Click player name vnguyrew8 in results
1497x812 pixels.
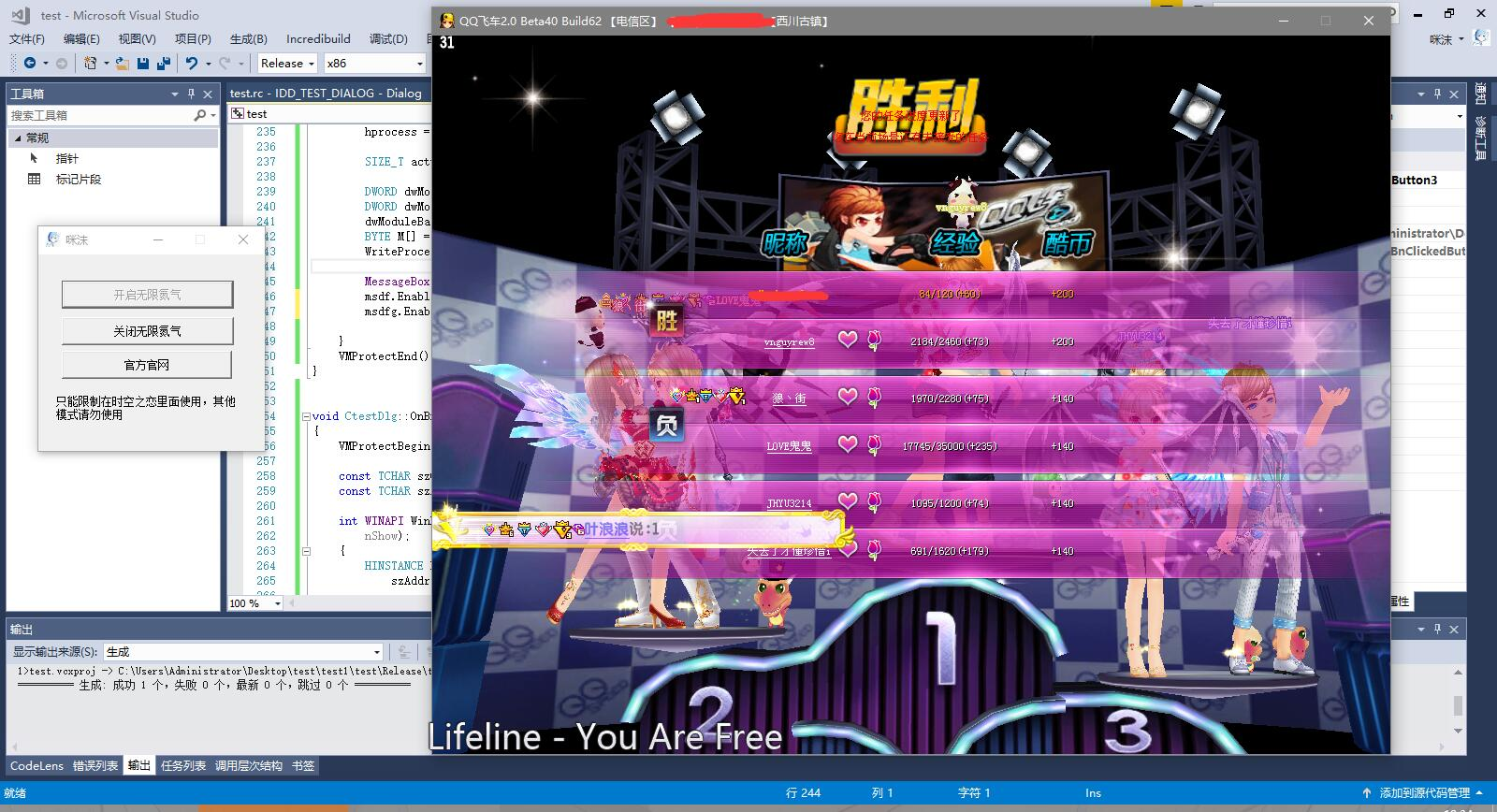point(789,342)
